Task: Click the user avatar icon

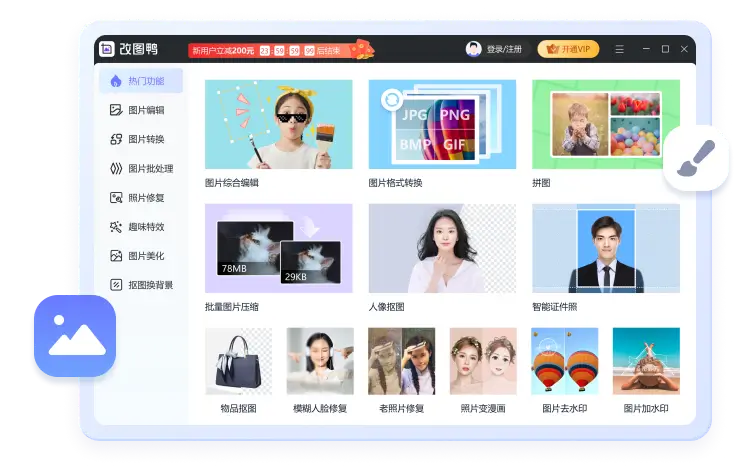Action: pos(473,49)
